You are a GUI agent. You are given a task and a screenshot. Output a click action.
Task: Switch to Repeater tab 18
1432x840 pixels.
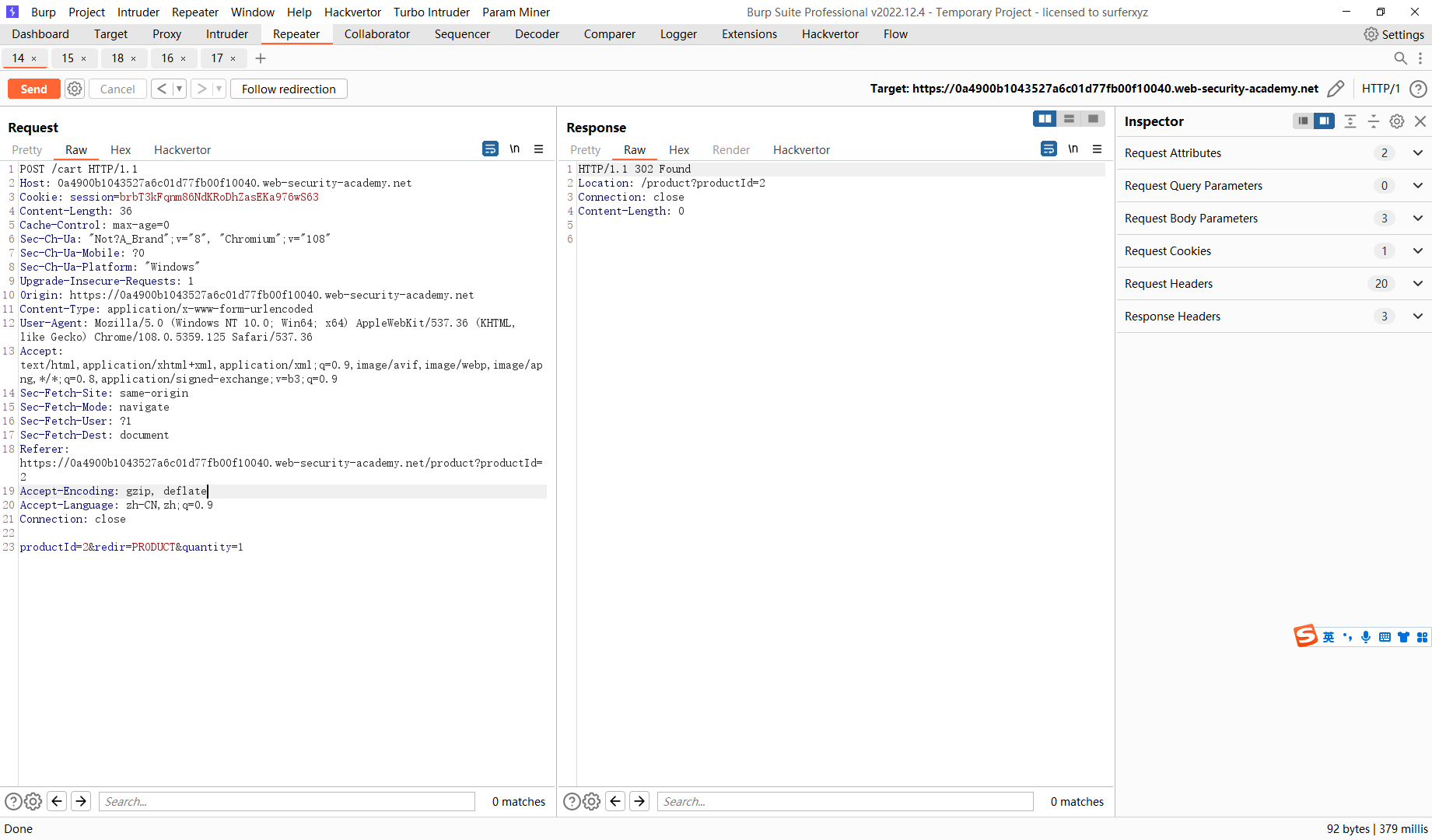(x=117, y=58)
